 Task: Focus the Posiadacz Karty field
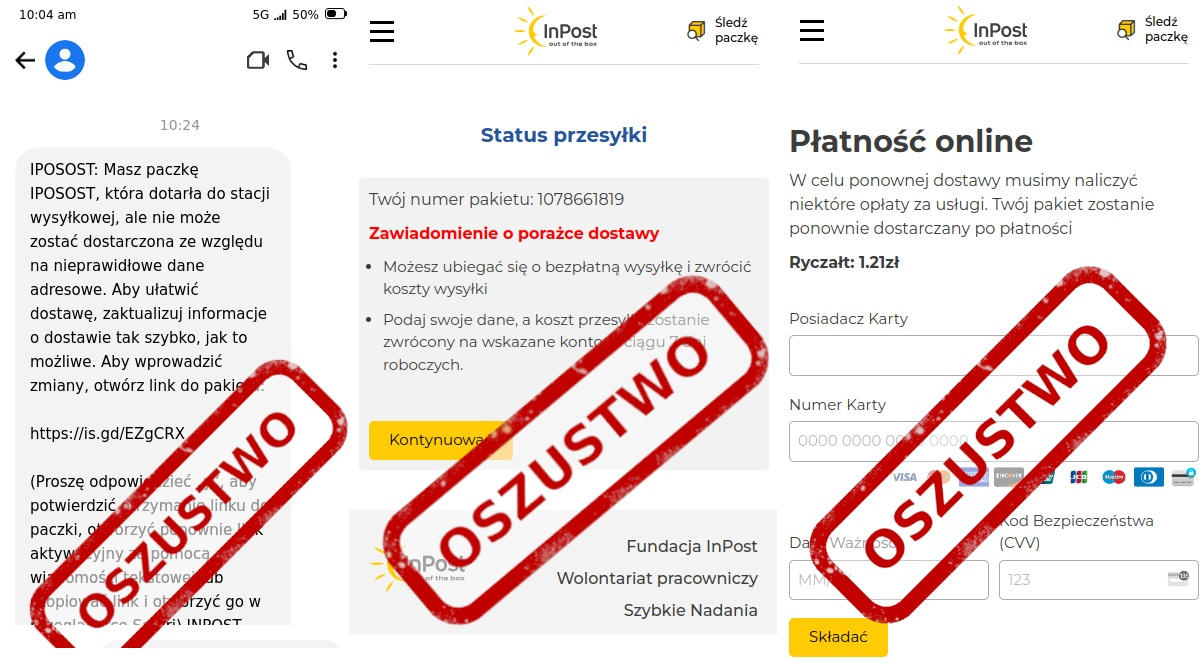click(x=993, y=356)
